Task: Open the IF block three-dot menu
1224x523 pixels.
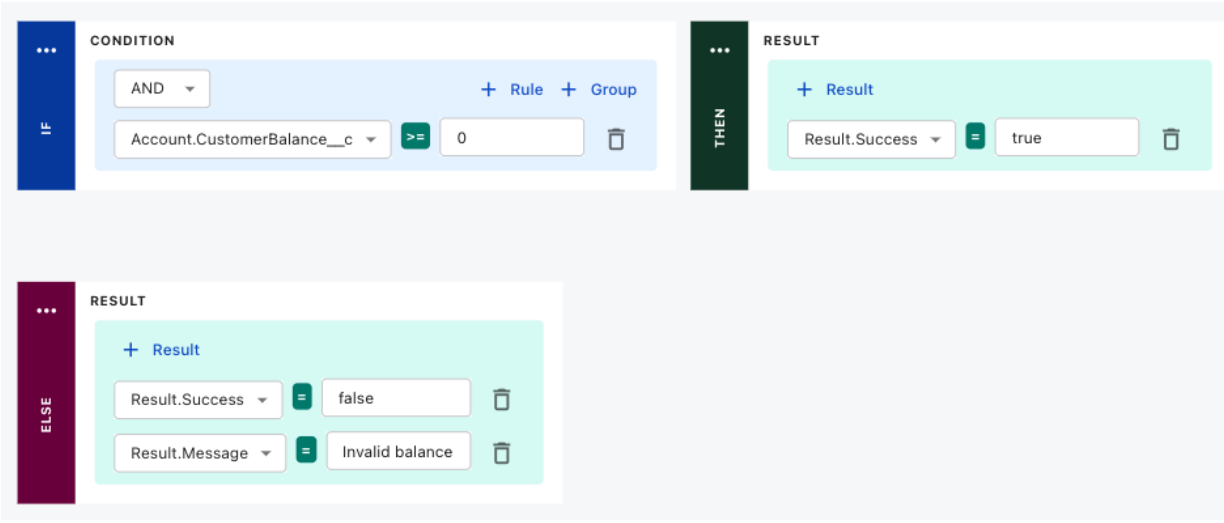Action: (46, 51)
